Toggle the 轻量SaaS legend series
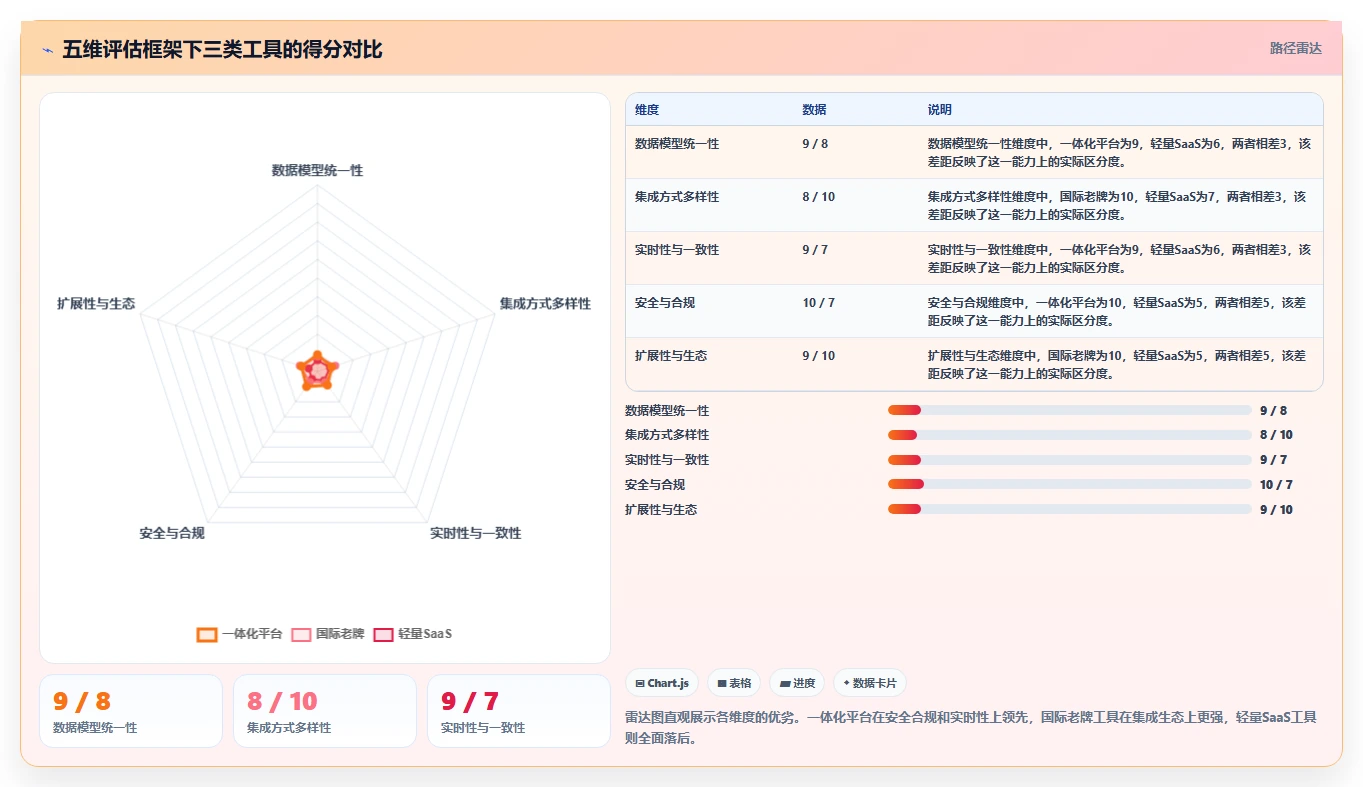Image resolution: width=1363 pixels, height=787 pixels. 413,634
